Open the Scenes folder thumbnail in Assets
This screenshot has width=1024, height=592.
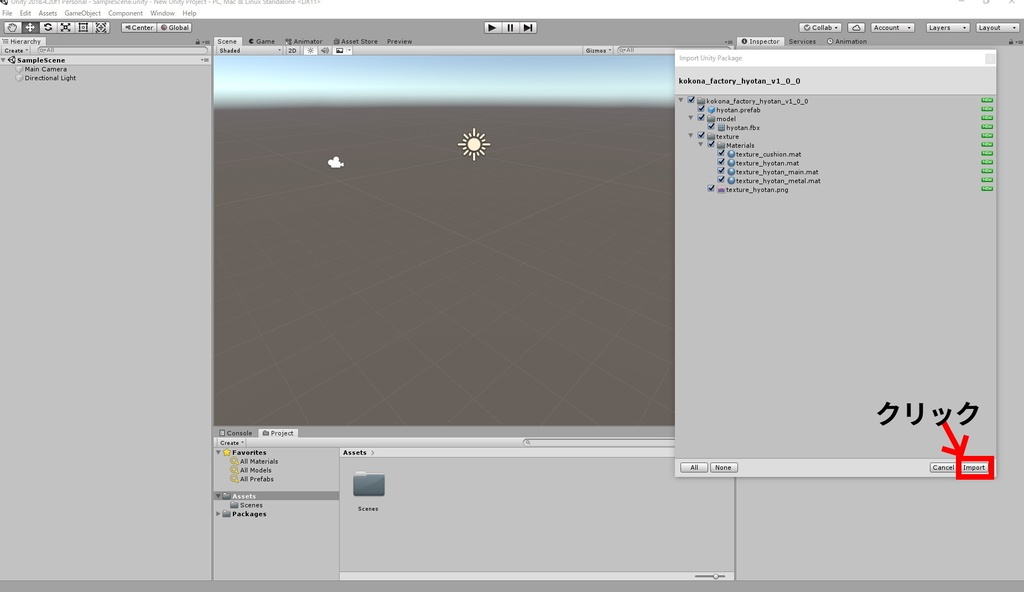point(369,485)
